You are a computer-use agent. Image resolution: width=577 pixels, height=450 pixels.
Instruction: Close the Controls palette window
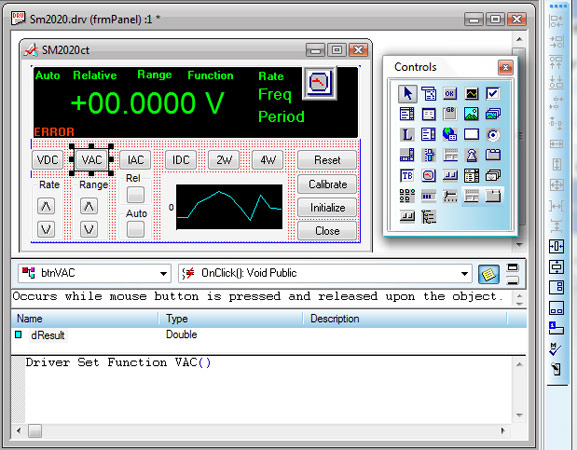click(506, 68)
